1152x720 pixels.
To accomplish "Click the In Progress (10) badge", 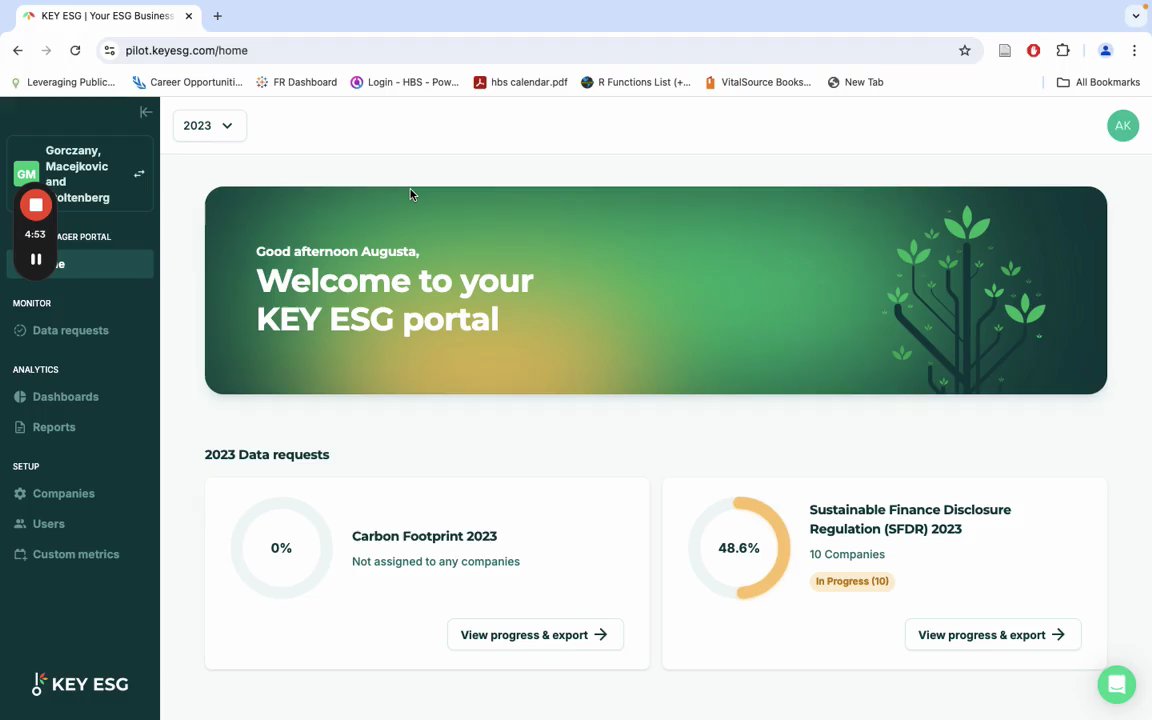I will click(x=852, y=581).
